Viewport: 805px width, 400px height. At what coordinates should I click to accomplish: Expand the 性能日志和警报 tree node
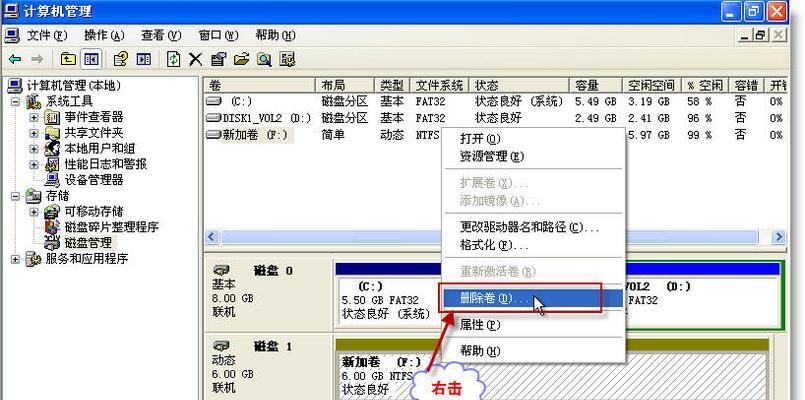[34, 164]
